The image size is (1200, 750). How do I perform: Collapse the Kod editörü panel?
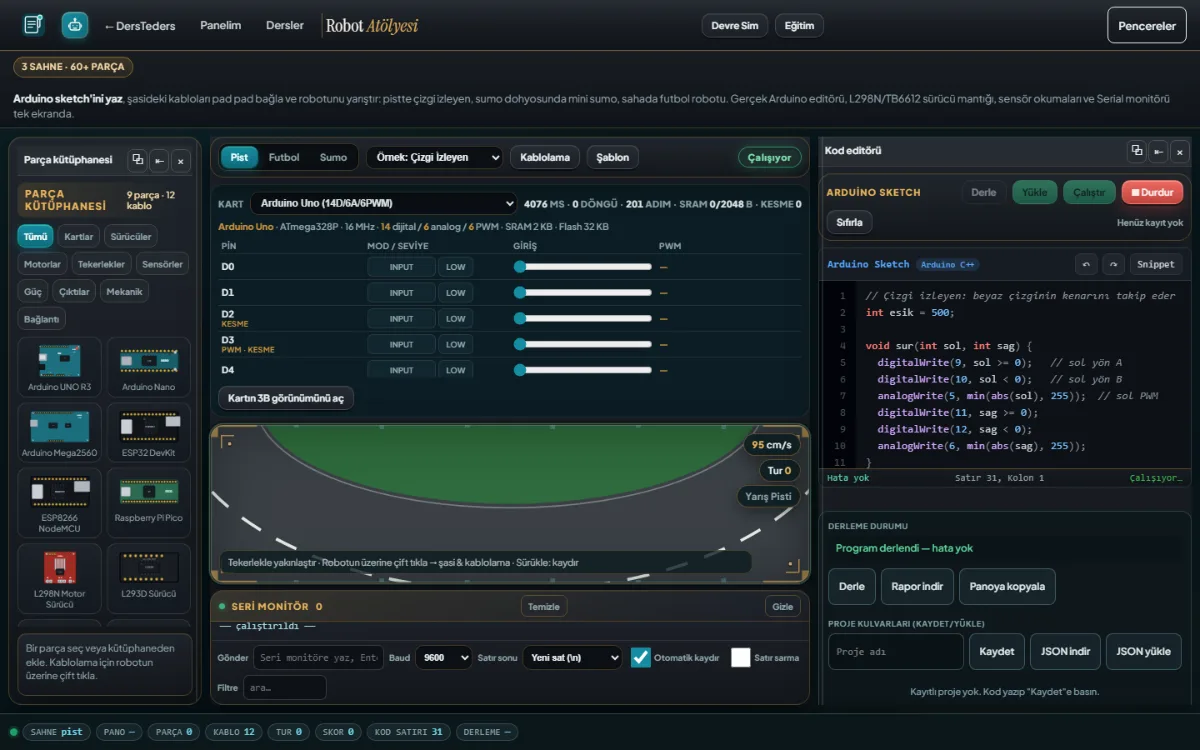click(1158, 151)
